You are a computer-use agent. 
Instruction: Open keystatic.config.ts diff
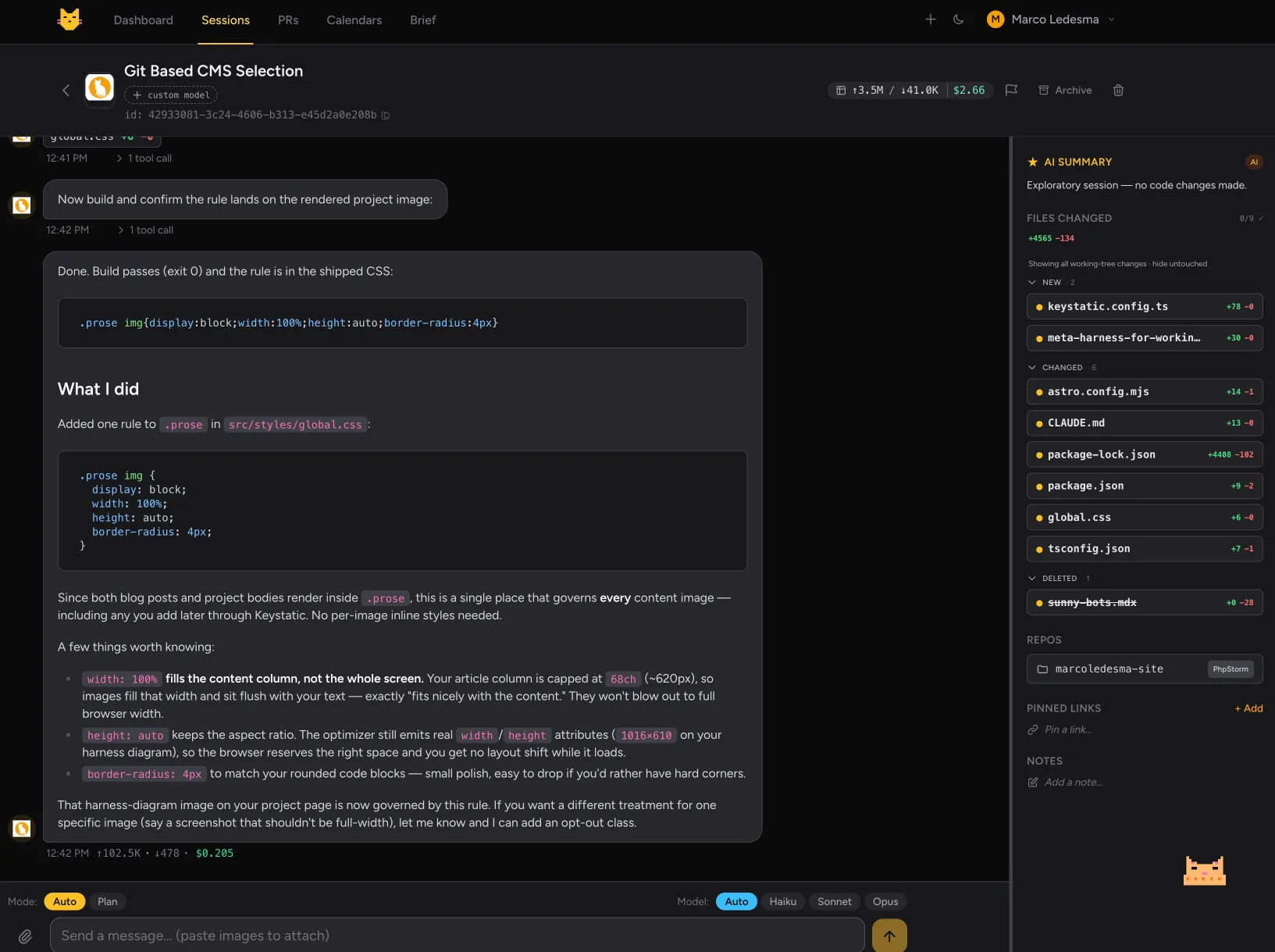[x=1145, y=307]
